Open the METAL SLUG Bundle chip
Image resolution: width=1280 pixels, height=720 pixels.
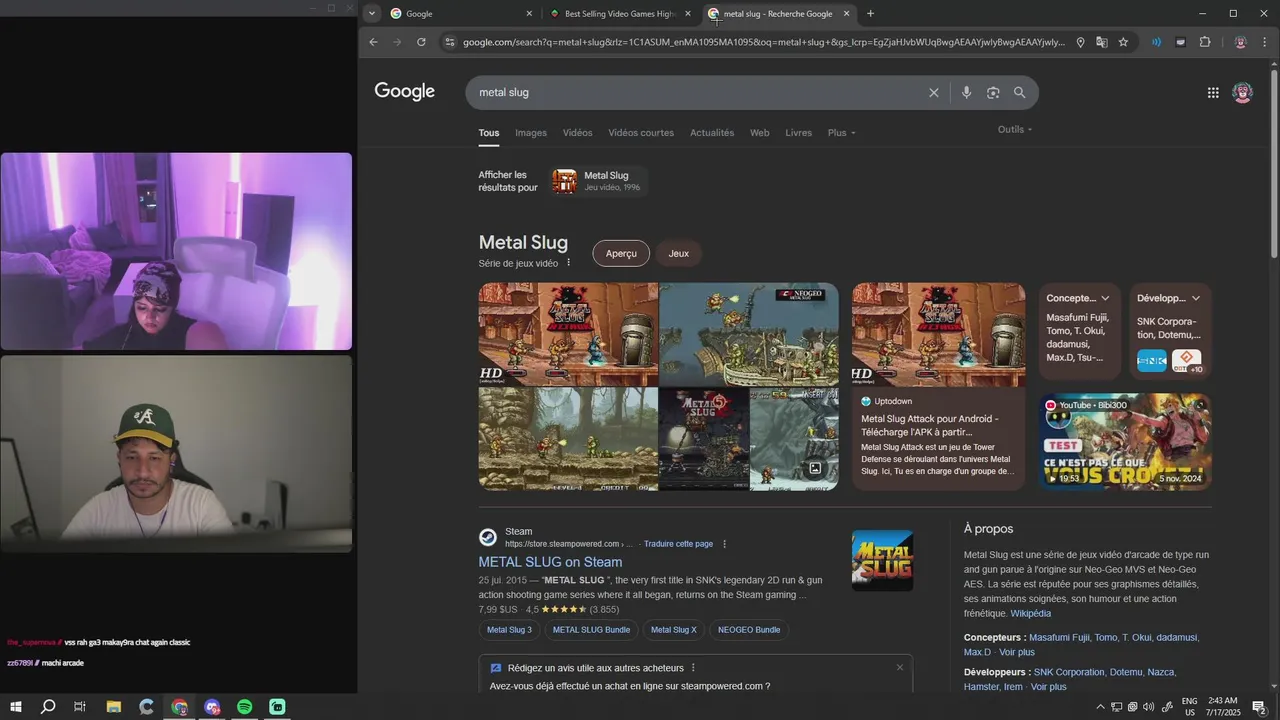pyautogui.click(x=591, y=630)
